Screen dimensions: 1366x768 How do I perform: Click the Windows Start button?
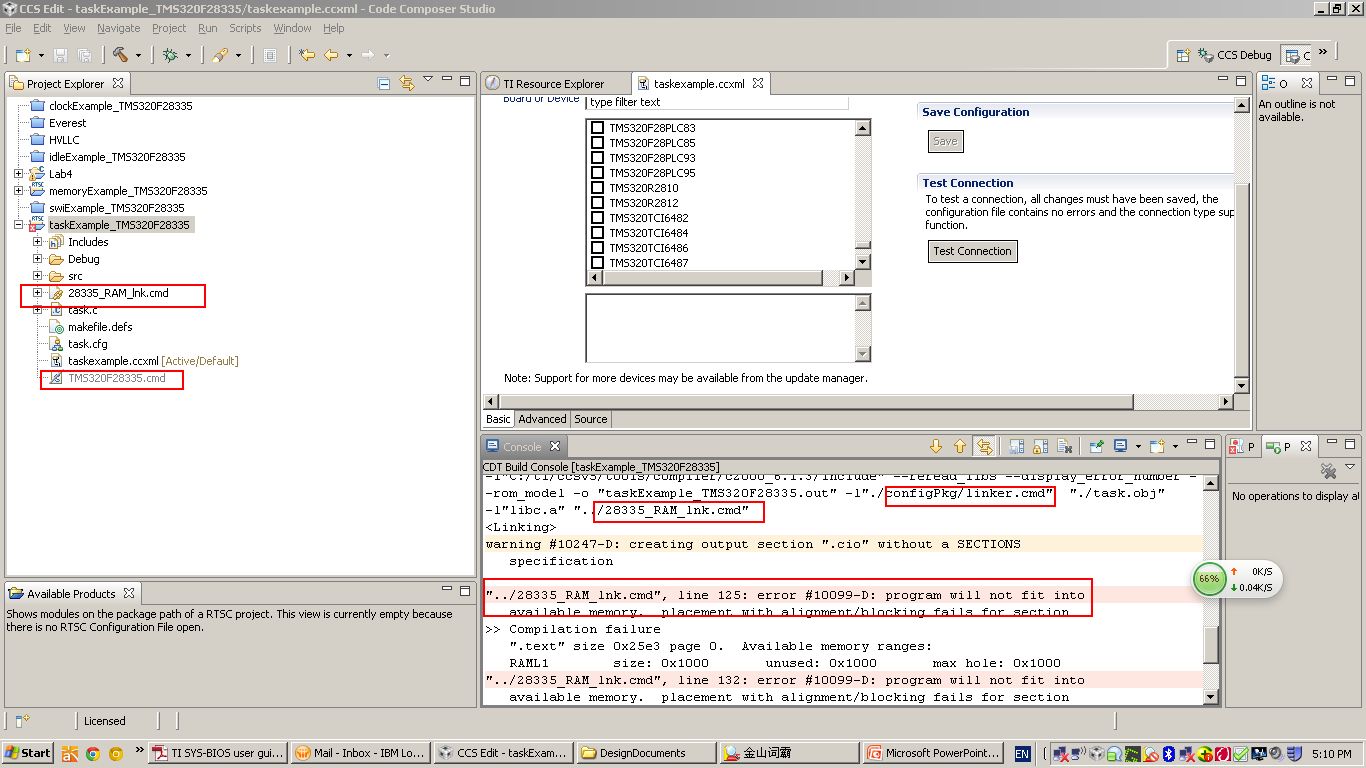[28, 753]
